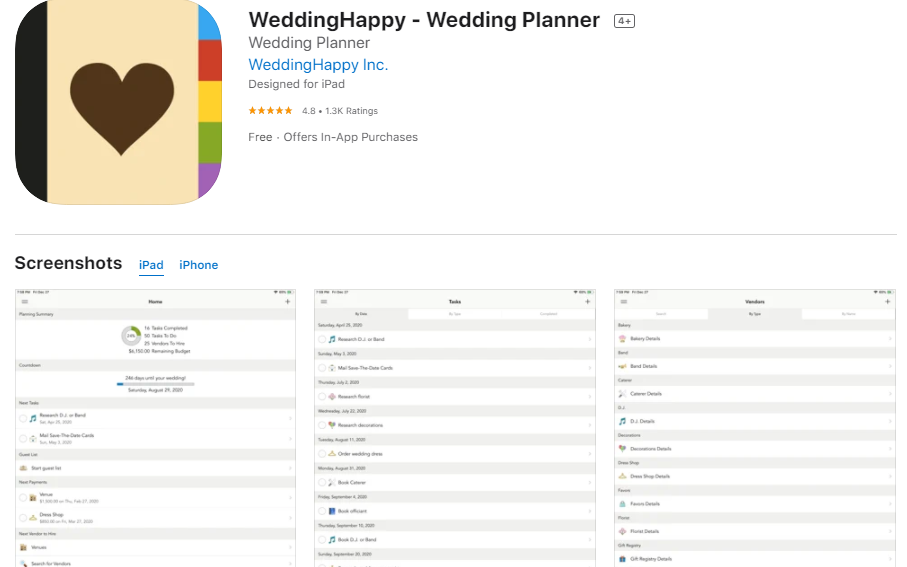Viewport: 907px width, 567px height.
Task: Click the five-star rating stars
Action: (270, 111)
